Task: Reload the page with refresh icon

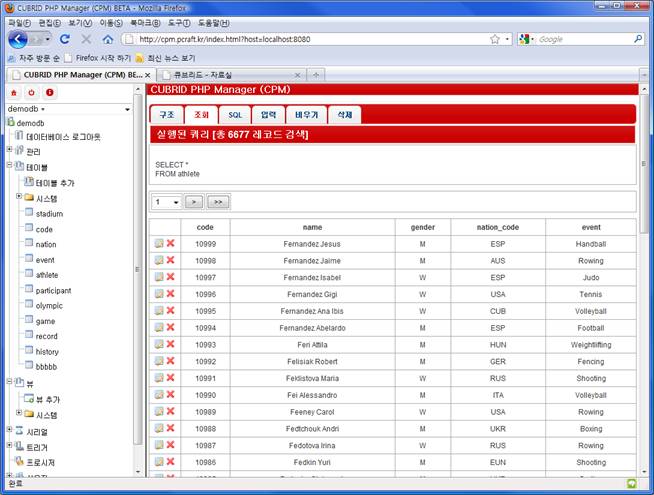Action: point(64,39)
